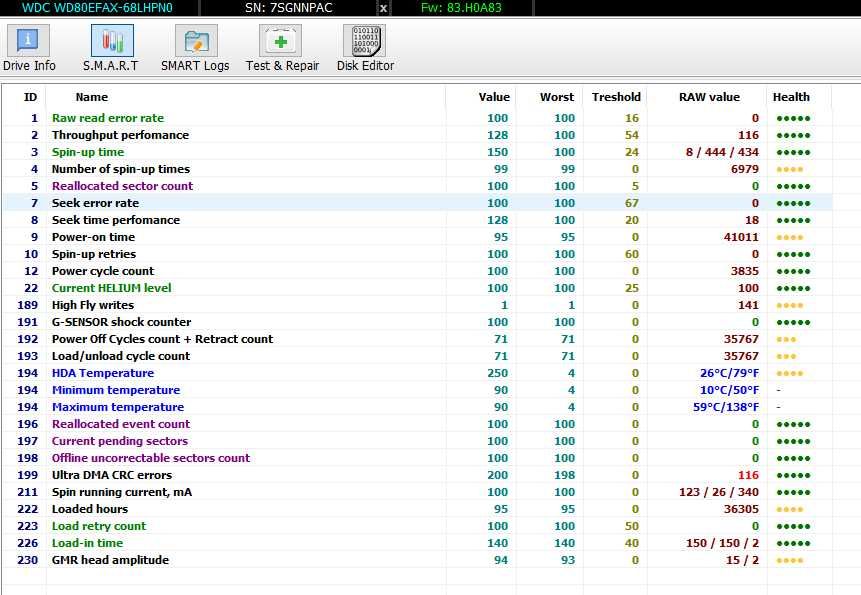Select the Power-on time attribute
Image resolution: width=861 pixels, height=595 pixels.
coord(417,237)
